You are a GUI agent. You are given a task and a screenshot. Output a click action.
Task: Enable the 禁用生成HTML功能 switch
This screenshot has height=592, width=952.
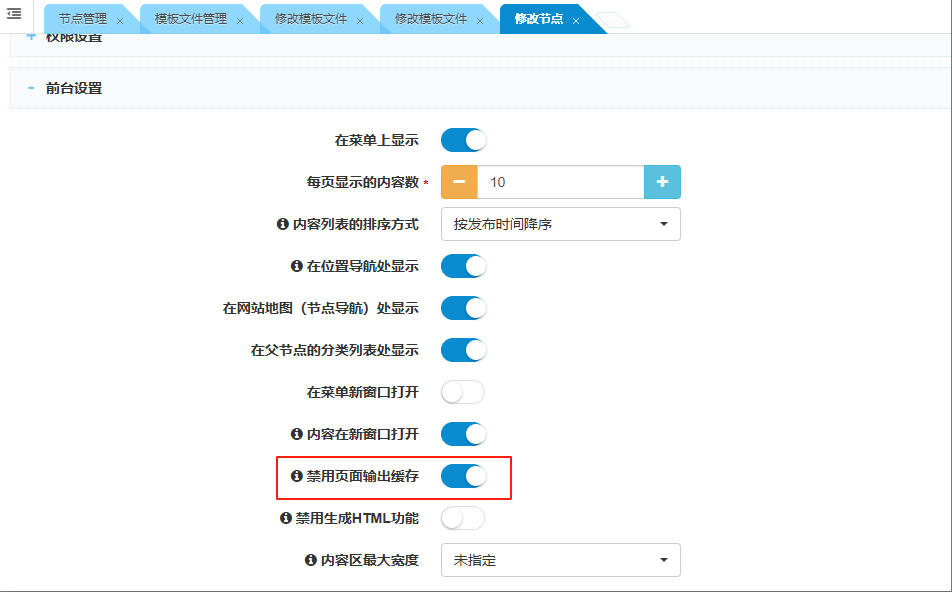(462, 518)
